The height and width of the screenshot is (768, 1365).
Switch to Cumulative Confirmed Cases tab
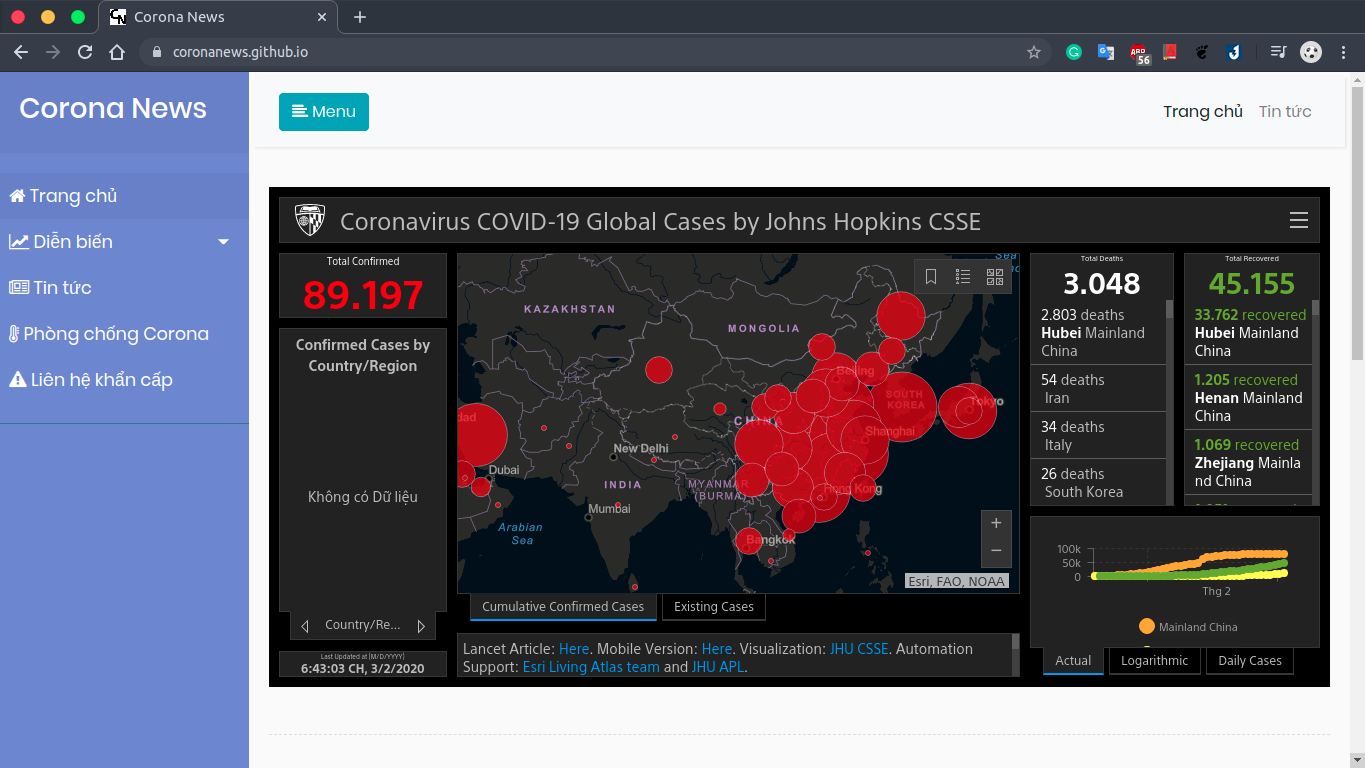(x=563, y=607)
